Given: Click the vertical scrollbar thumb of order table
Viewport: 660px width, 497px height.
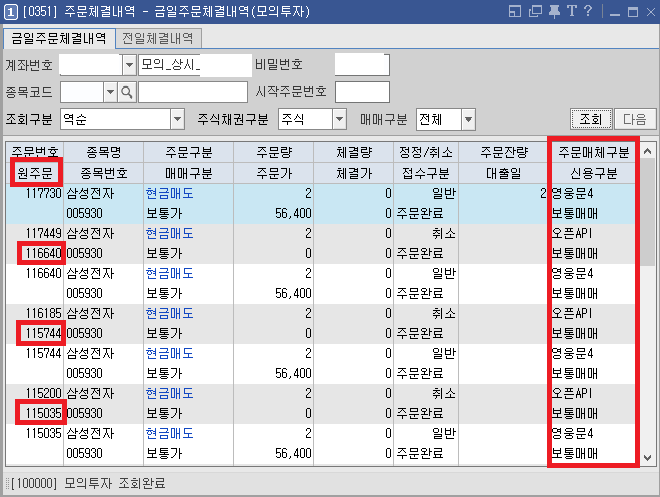Looking at the screenshot, I should [x=648, y=212].
